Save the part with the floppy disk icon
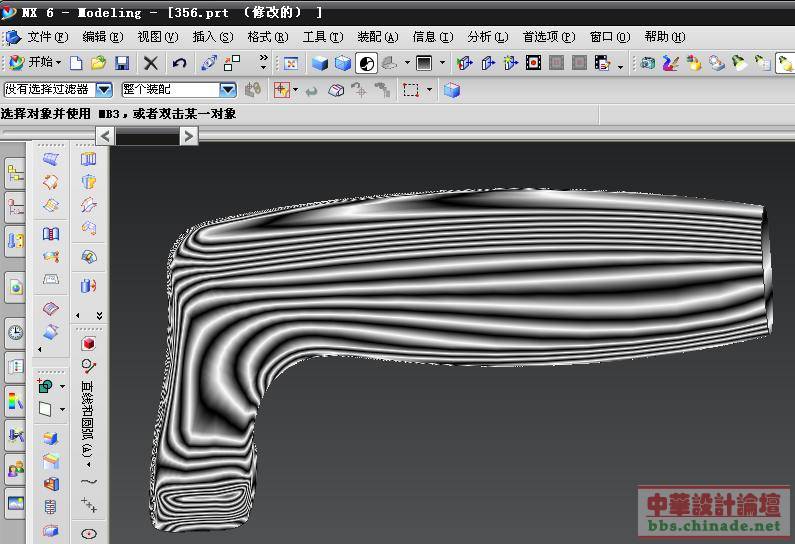Viewport: 795px width, 544px height. pyautogui.click(x=121, y=63)
